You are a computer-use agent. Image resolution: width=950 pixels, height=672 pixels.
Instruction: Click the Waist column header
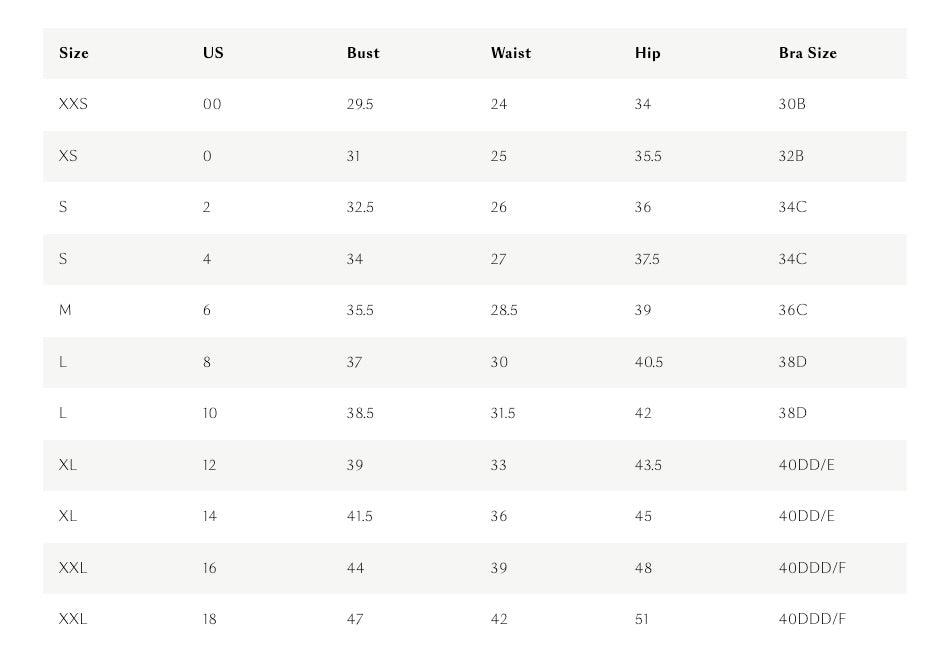511,53
